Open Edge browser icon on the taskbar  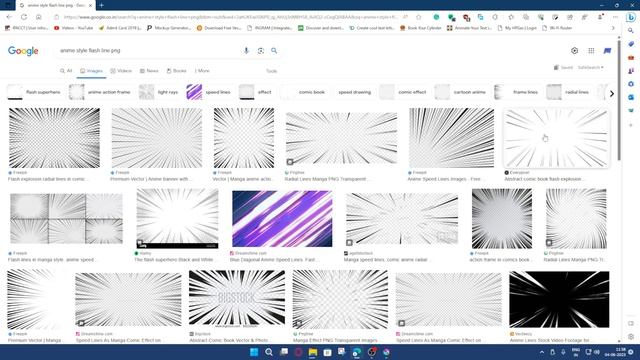click(357, 352)
